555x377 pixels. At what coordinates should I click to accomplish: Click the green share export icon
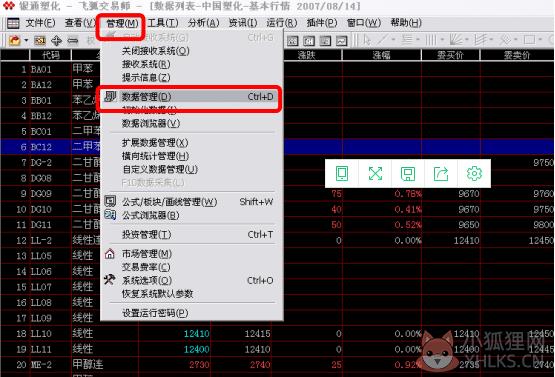(x=441, y=174)
